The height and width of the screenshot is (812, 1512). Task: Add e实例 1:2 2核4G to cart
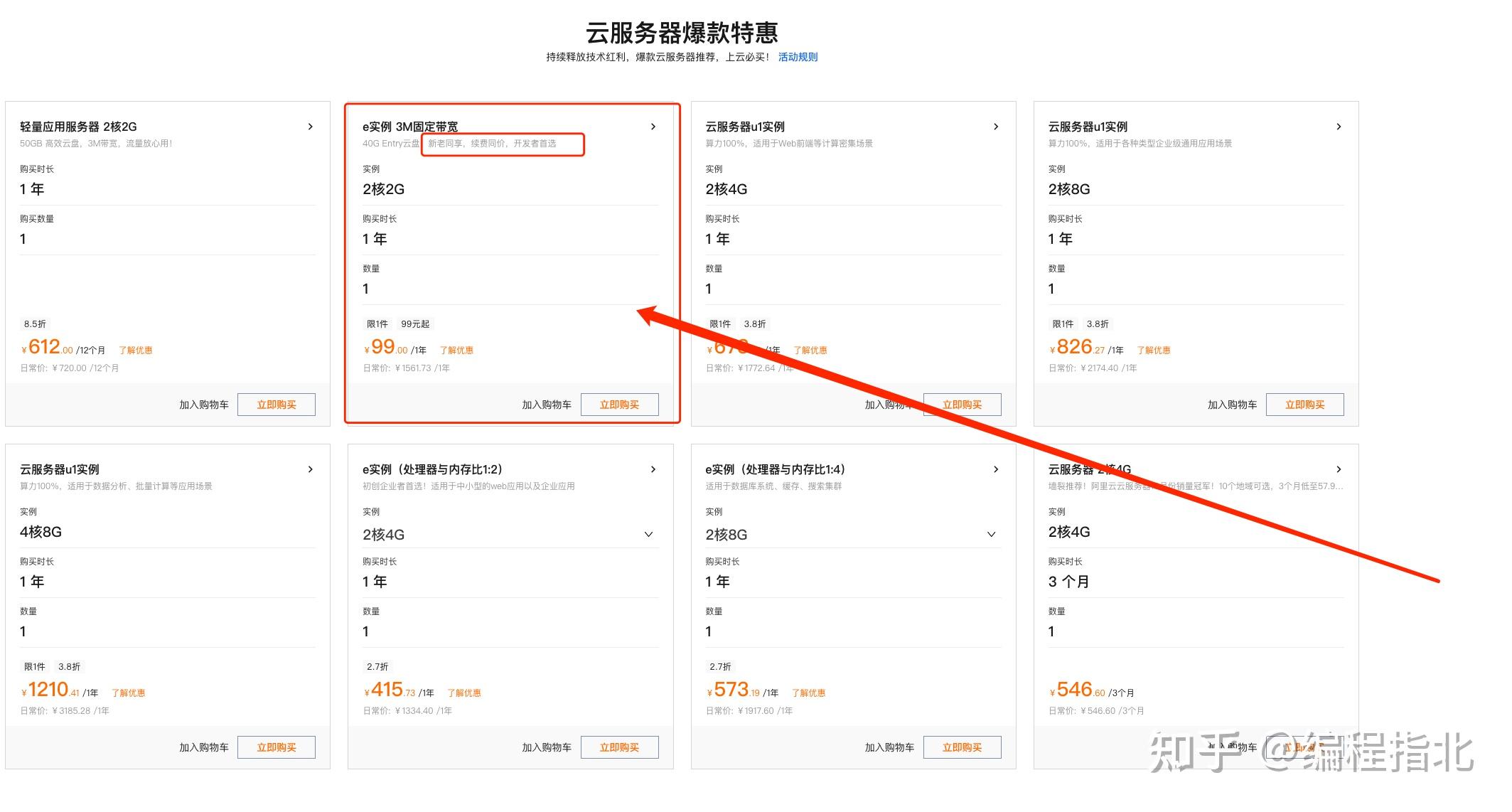click(547, 747)
